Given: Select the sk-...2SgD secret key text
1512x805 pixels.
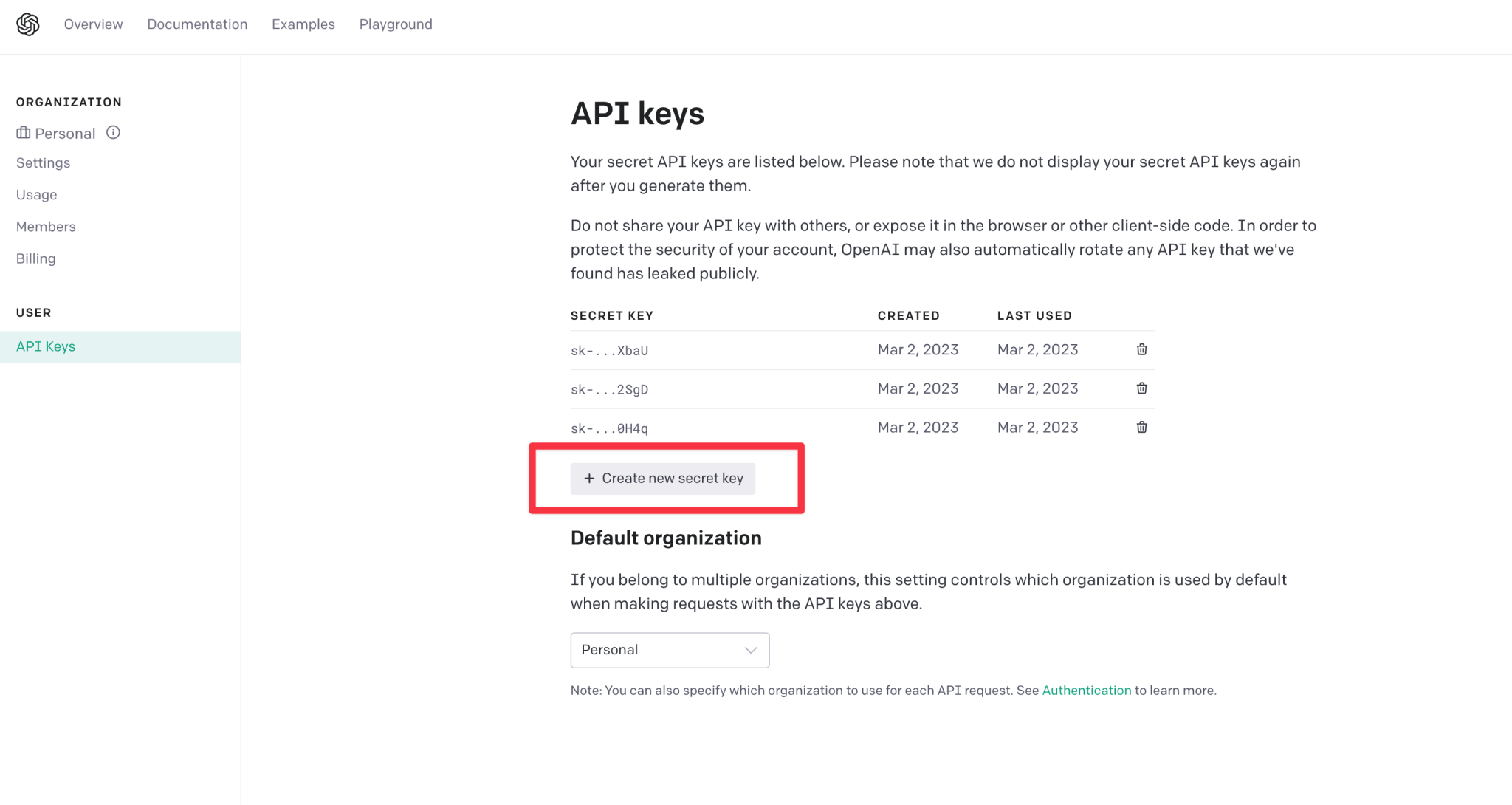Looking at the screenshot, I should 609,390.
